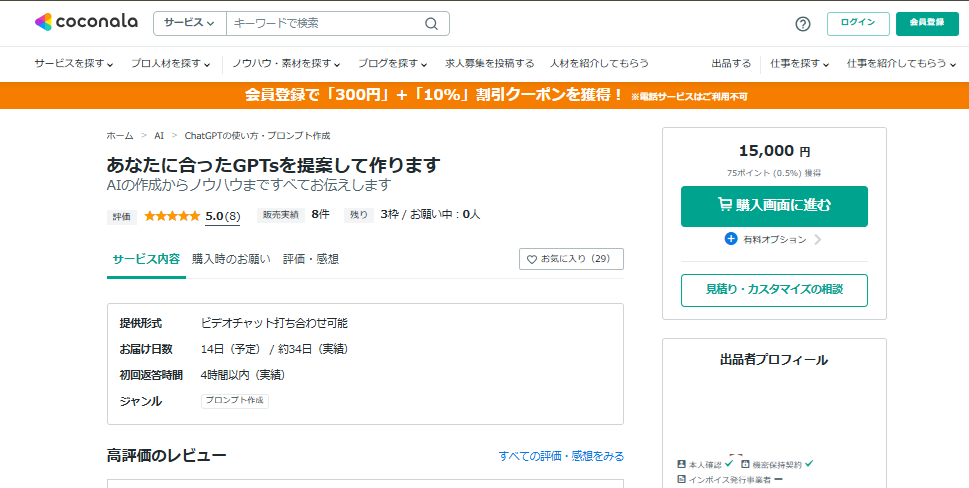The height and width of the screenshot is (488, 969).
Task: Expand the サービスを探す menu
Action: [74, 64]
